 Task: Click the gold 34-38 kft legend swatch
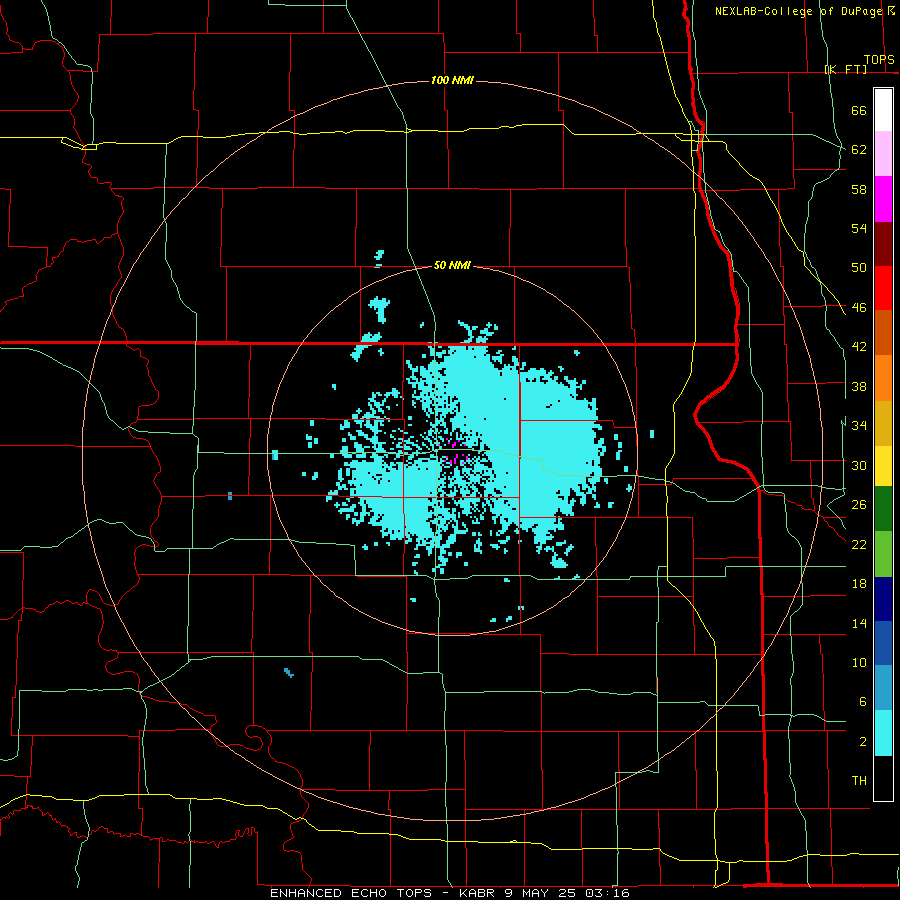pyautogui.click(x=883, y=424)
